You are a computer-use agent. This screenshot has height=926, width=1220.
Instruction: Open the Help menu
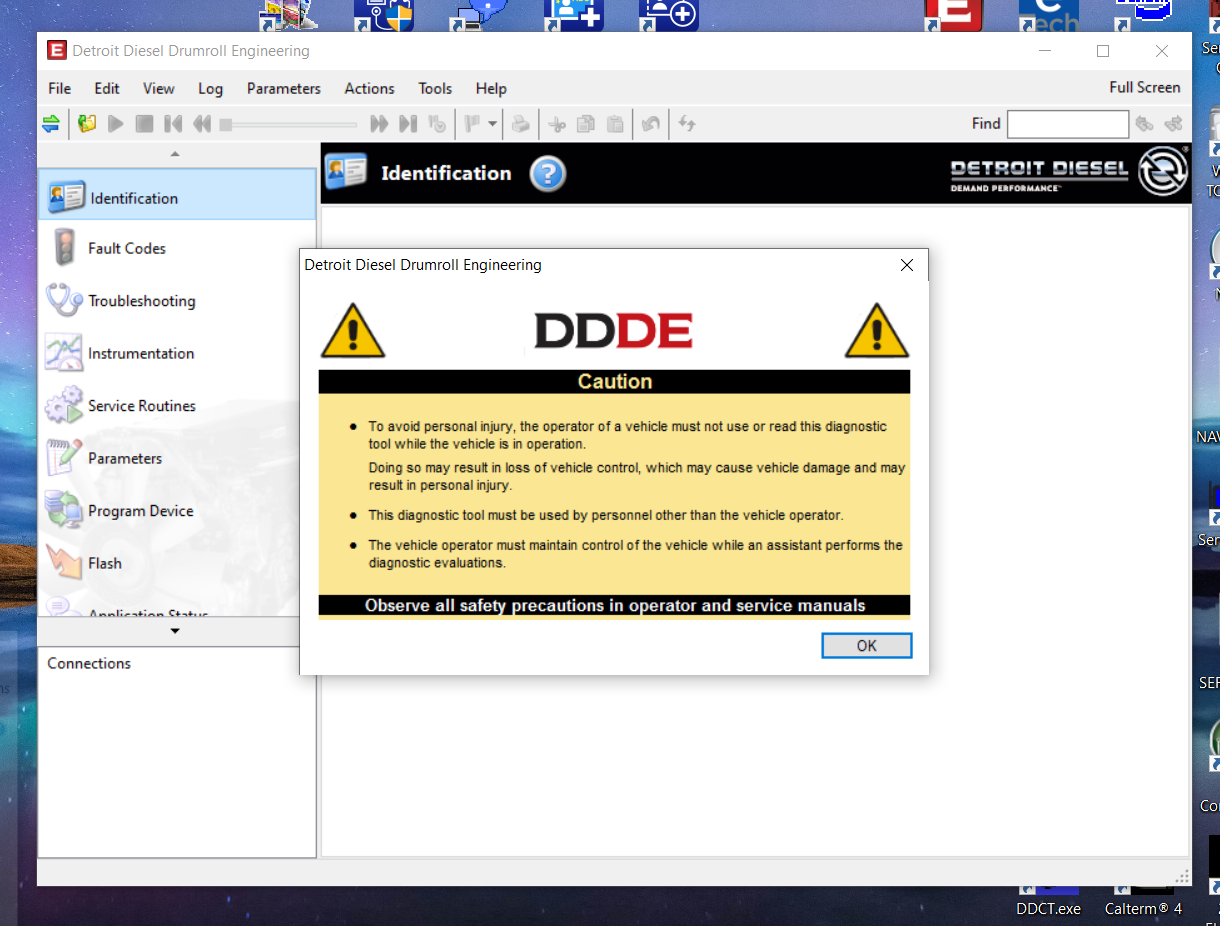(491, 88)
